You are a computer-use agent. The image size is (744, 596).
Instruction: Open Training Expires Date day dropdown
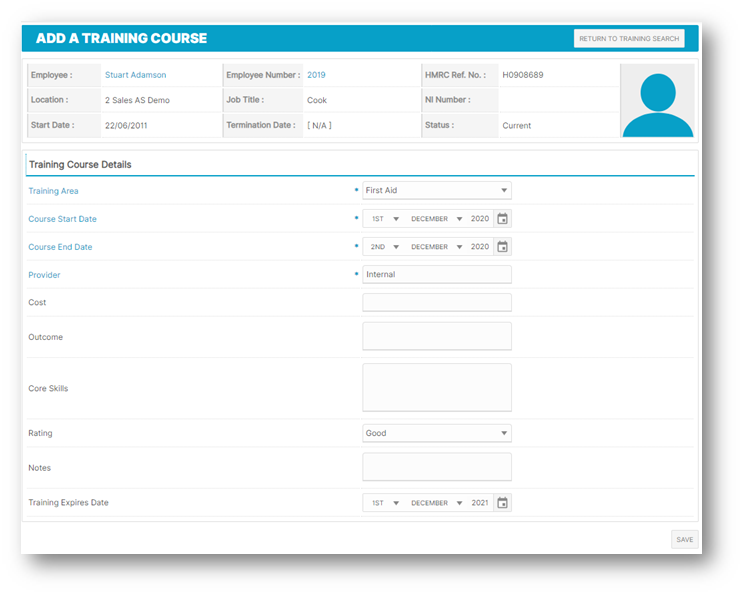[x=385, y=503]
